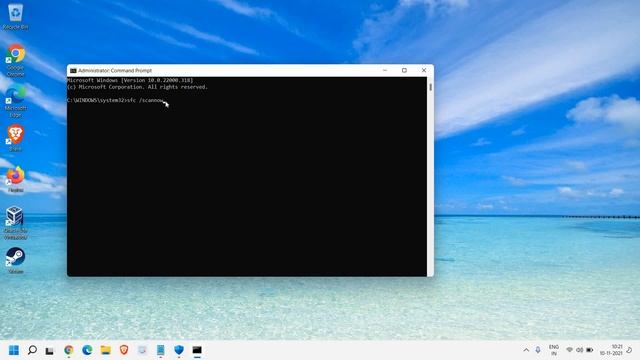Open the blue phone-shaped taskbar app

pos(160,350)
